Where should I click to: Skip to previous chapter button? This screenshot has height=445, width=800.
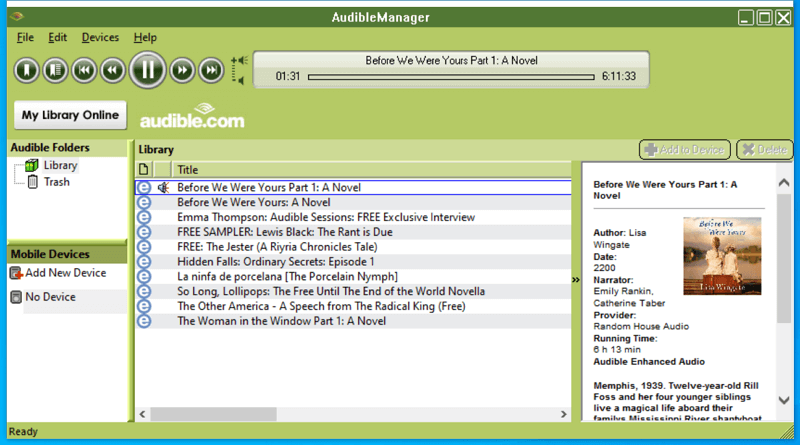click(x=84, y=70)
